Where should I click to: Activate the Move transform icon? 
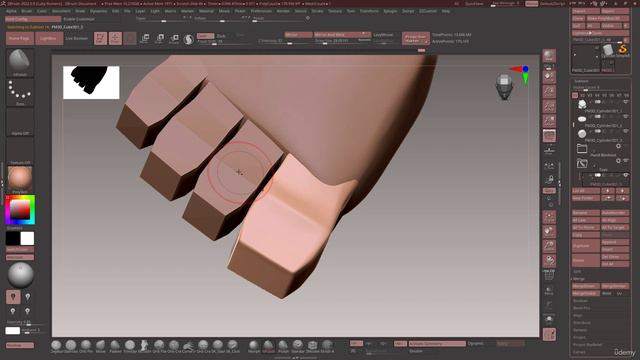145,39
